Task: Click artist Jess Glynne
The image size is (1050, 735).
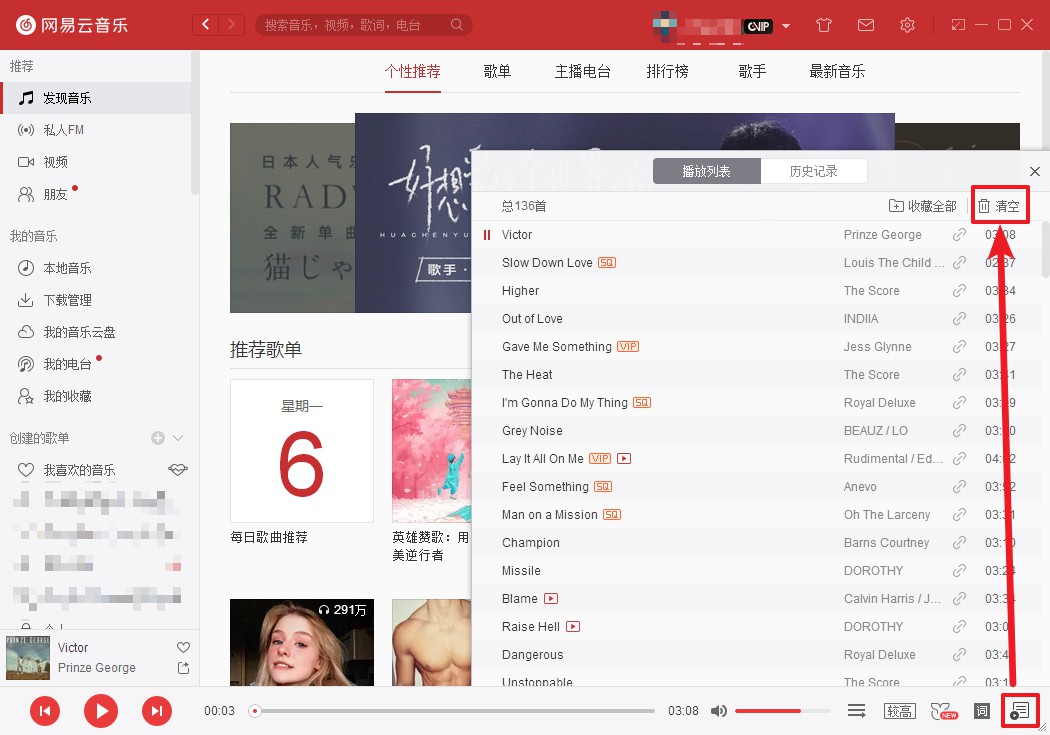Action: point(877,347)
